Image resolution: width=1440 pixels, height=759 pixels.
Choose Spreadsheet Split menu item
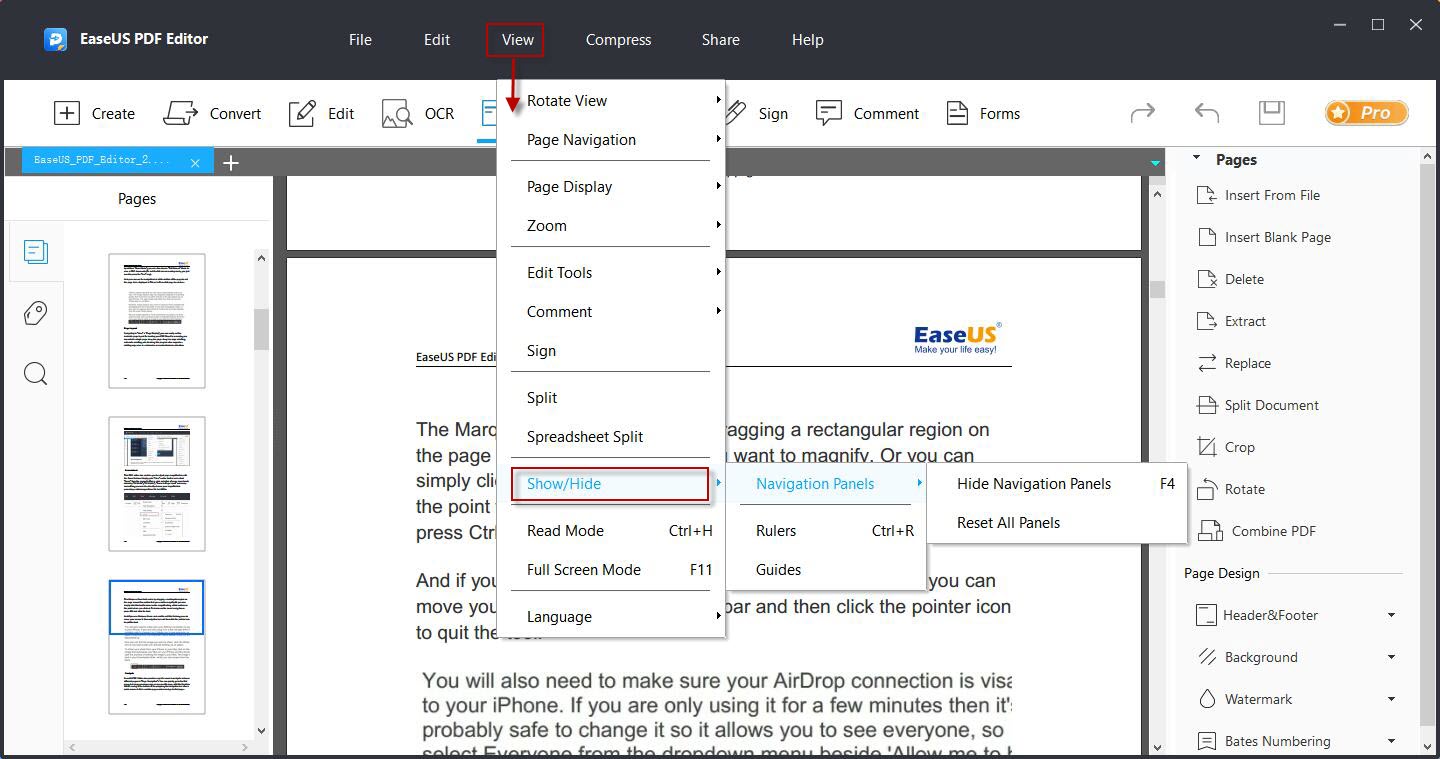coord(611,436)
